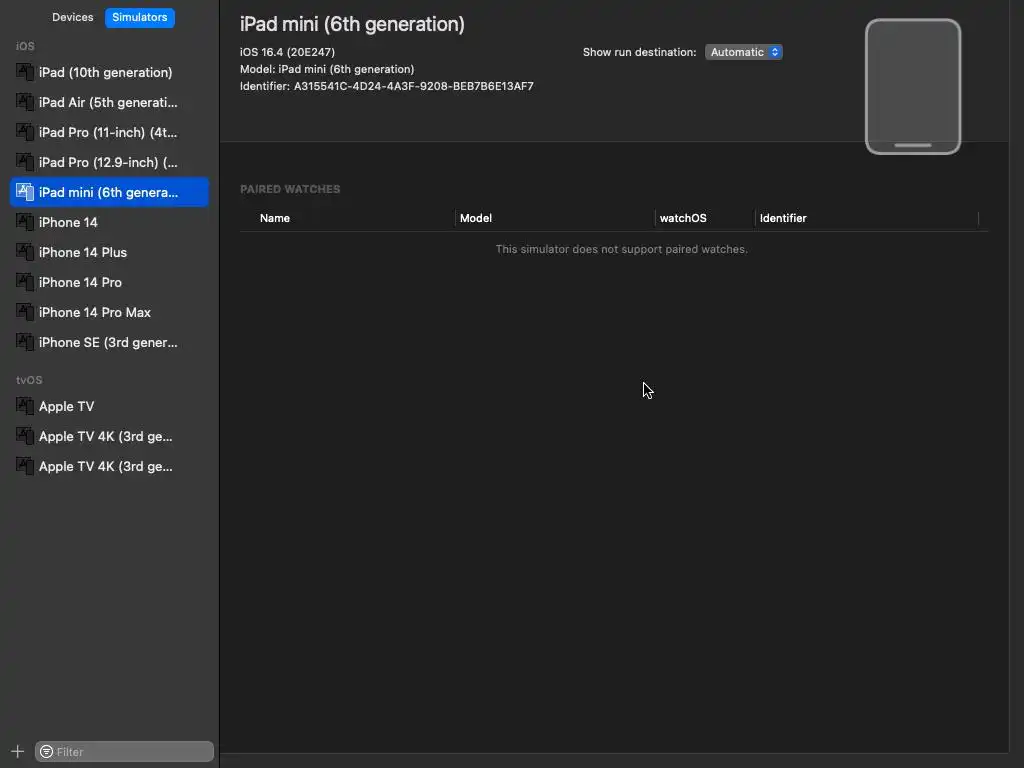Select iPad (10th generation) in sidebar
This screenshot has width=1024, height=768.
pos(110,72)
